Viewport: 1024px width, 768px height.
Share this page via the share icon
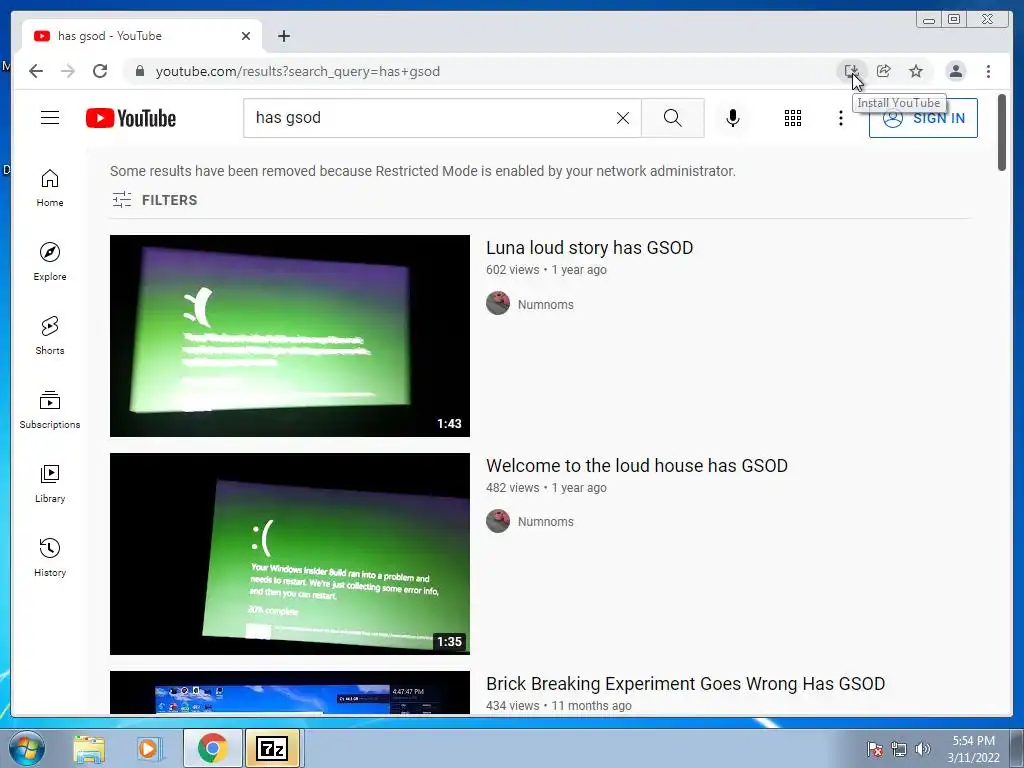(884, 71)
